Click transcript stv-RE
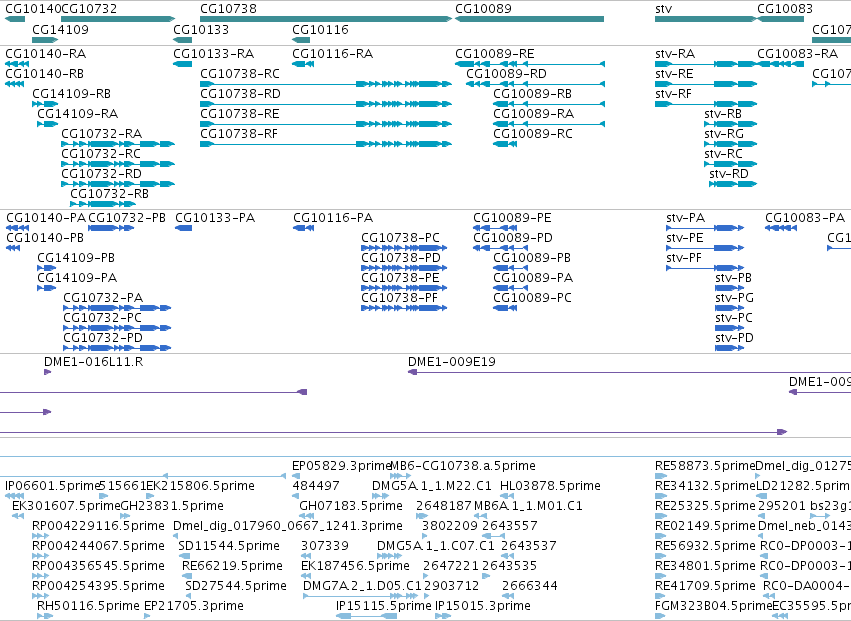 pos(674,74)
